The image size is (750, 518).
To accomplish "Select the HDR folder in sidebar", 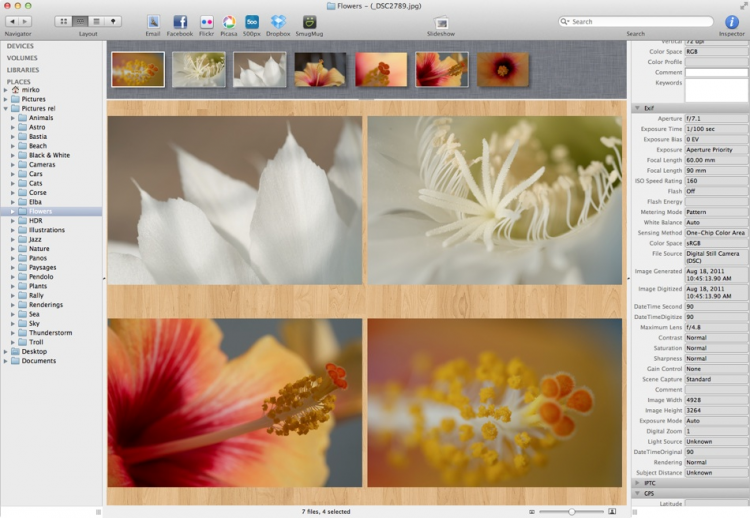I will tap(36, 221).
